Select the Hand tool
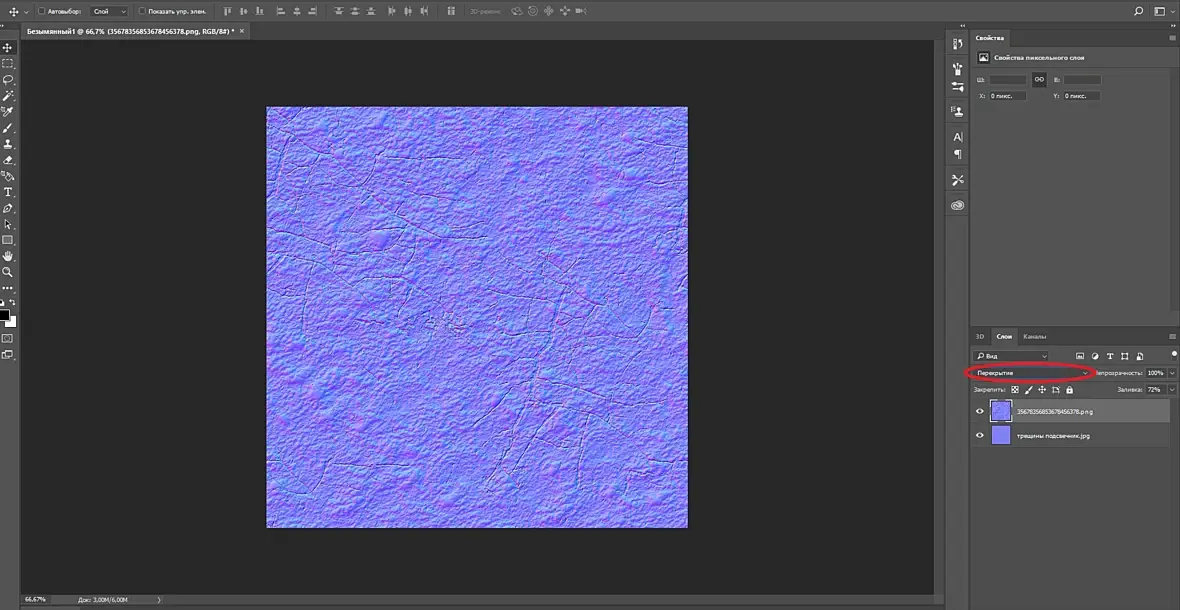Image resolution: width=1180 pixels, height=610 pixels. click(8, 256)
